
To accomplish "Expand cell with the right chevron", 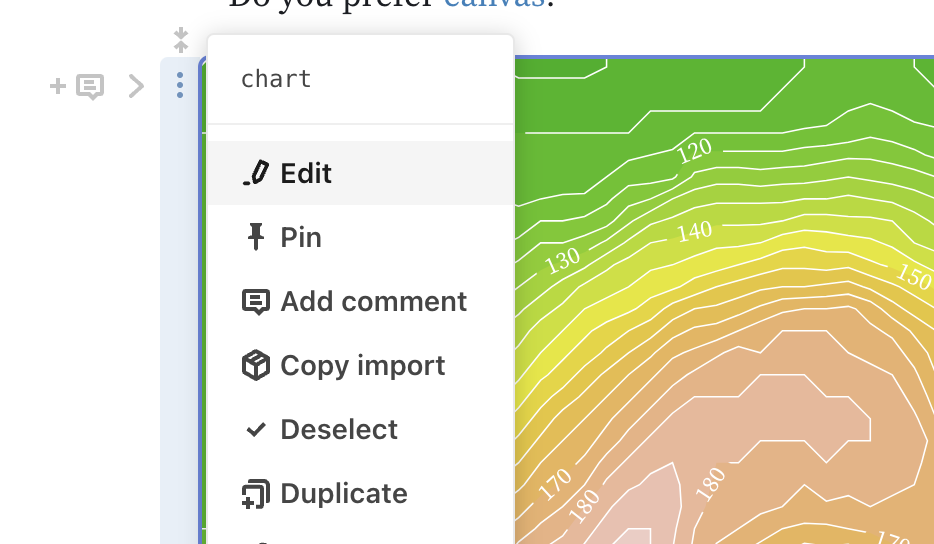I will coord(136,86).
